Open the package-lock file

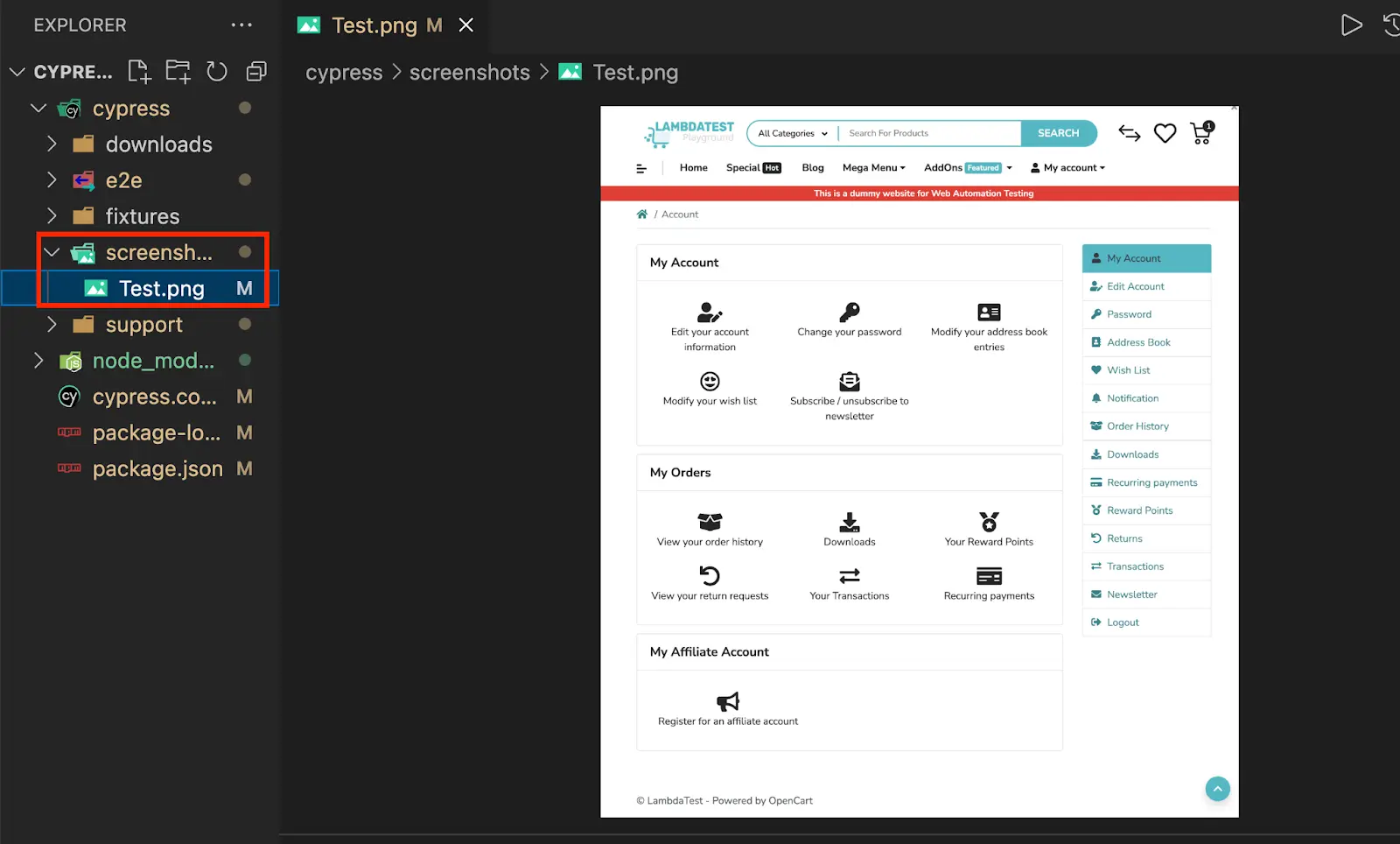pyautogui.click(x=156, y=433)
